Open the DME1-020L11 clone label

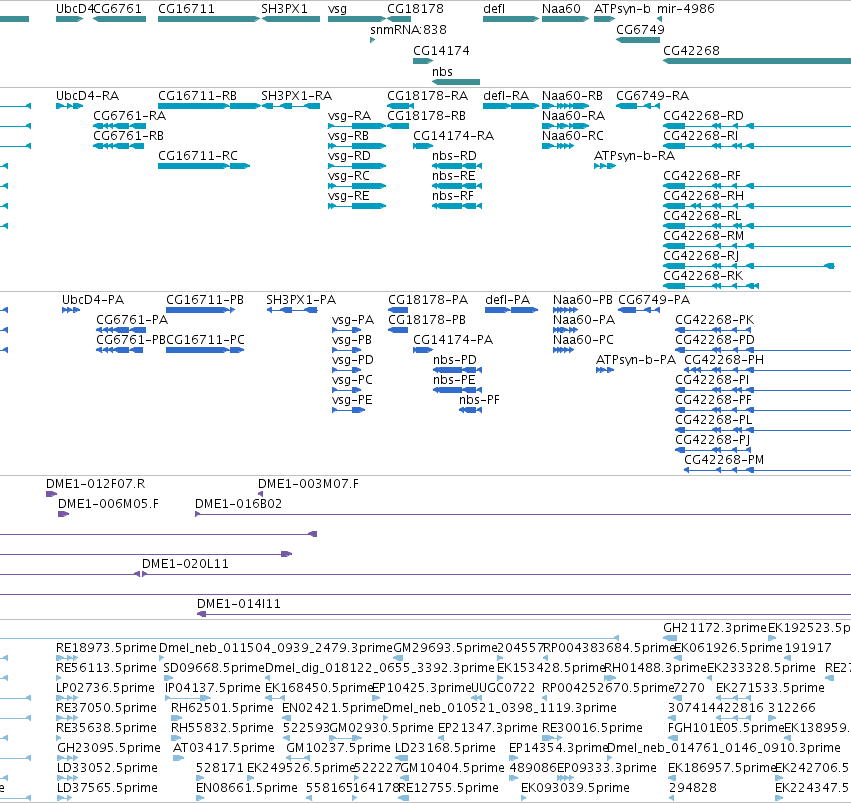(185, 564)
